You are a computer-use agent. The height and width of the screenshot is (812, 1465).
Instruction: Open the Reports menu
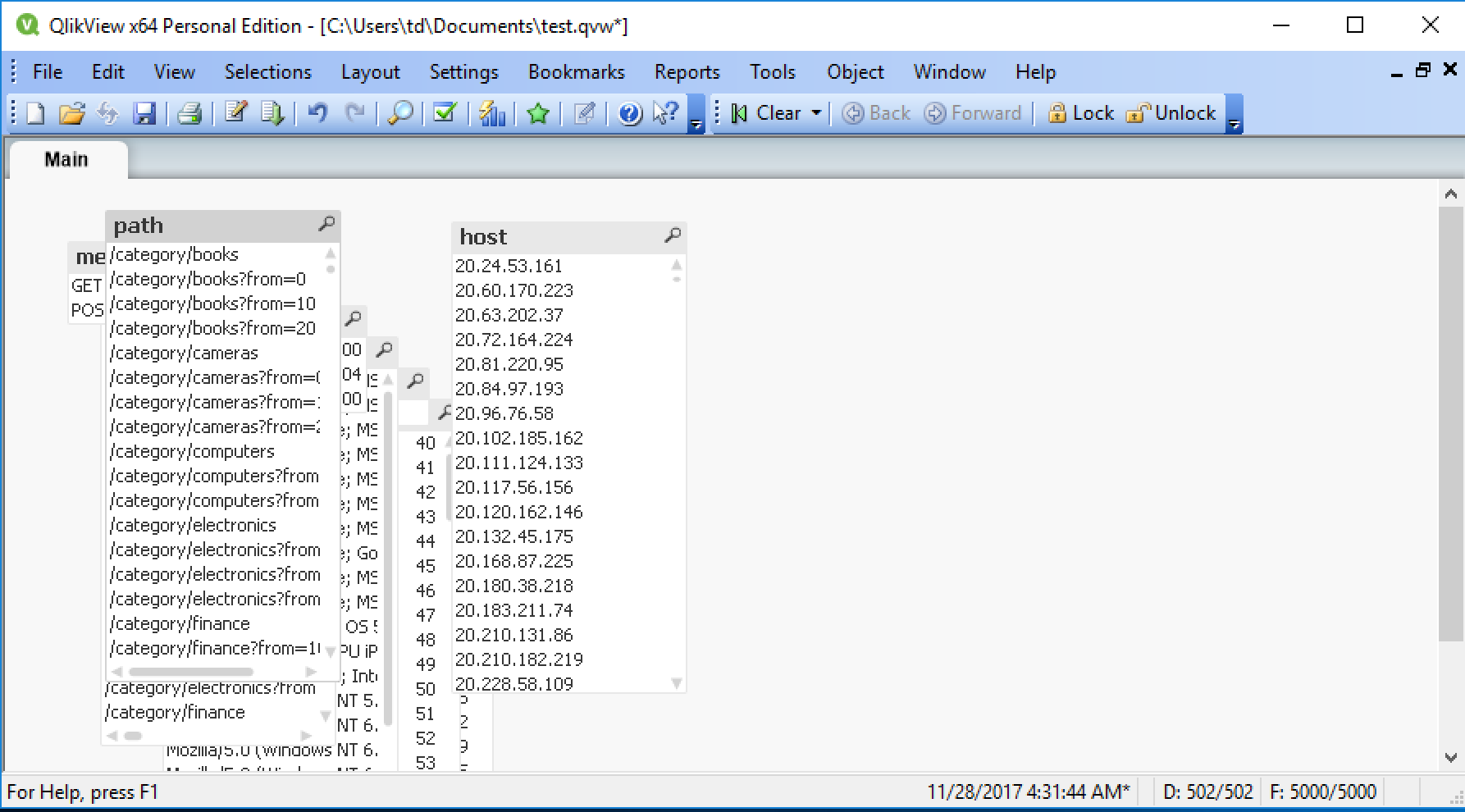coord(687,72)
